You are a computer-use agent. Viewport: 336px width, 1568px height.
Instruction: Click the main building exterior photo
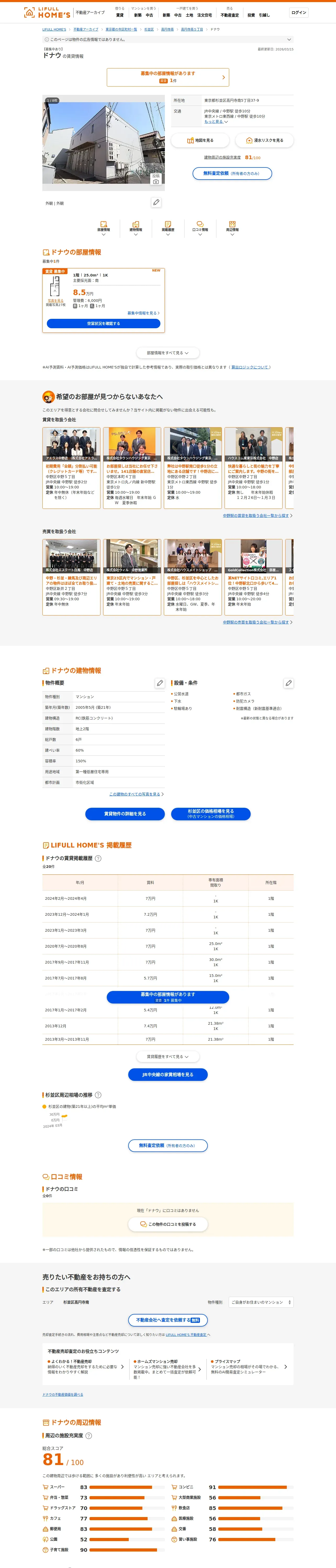(104, 143)
